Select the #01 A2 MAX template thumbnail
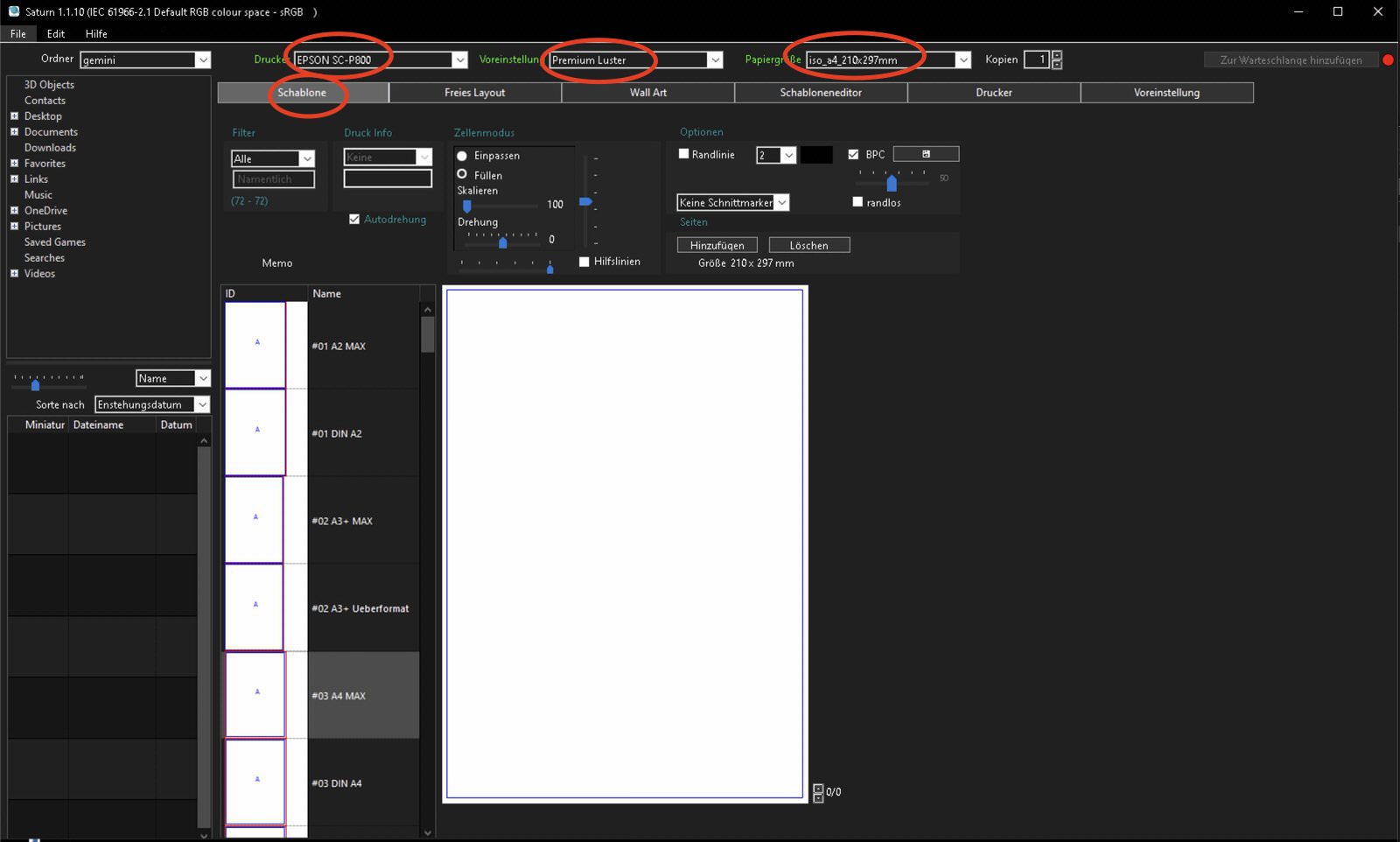 click(x=255, y=345)
